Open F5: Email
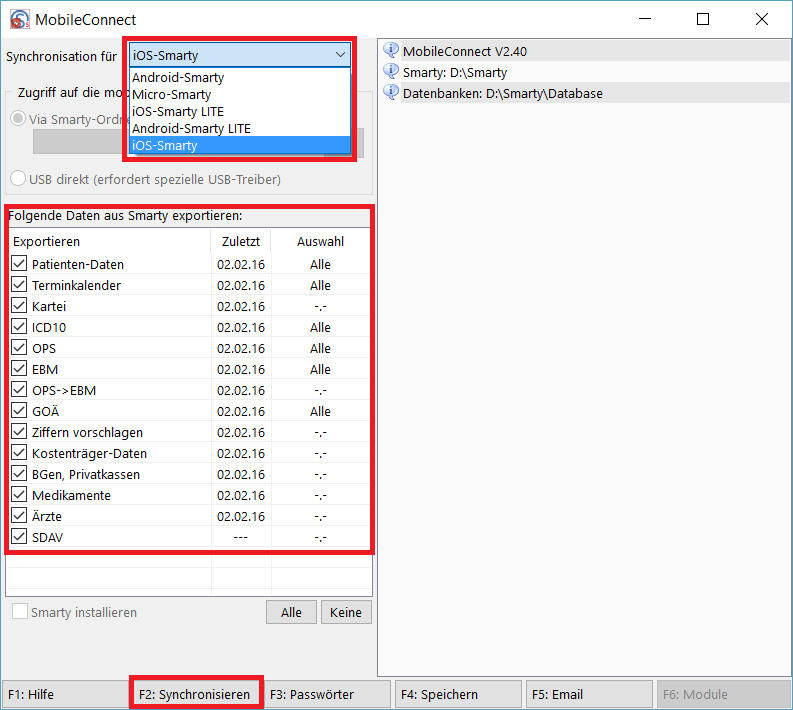The image size is (793, 710). (x=589, y=694)
